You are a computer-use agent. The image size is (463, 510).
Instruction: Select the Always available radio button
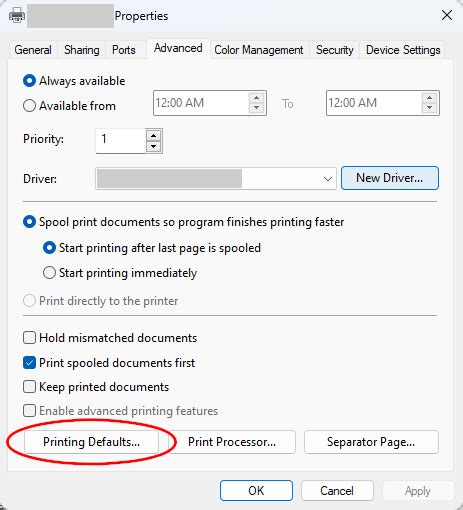coord(29,81)
